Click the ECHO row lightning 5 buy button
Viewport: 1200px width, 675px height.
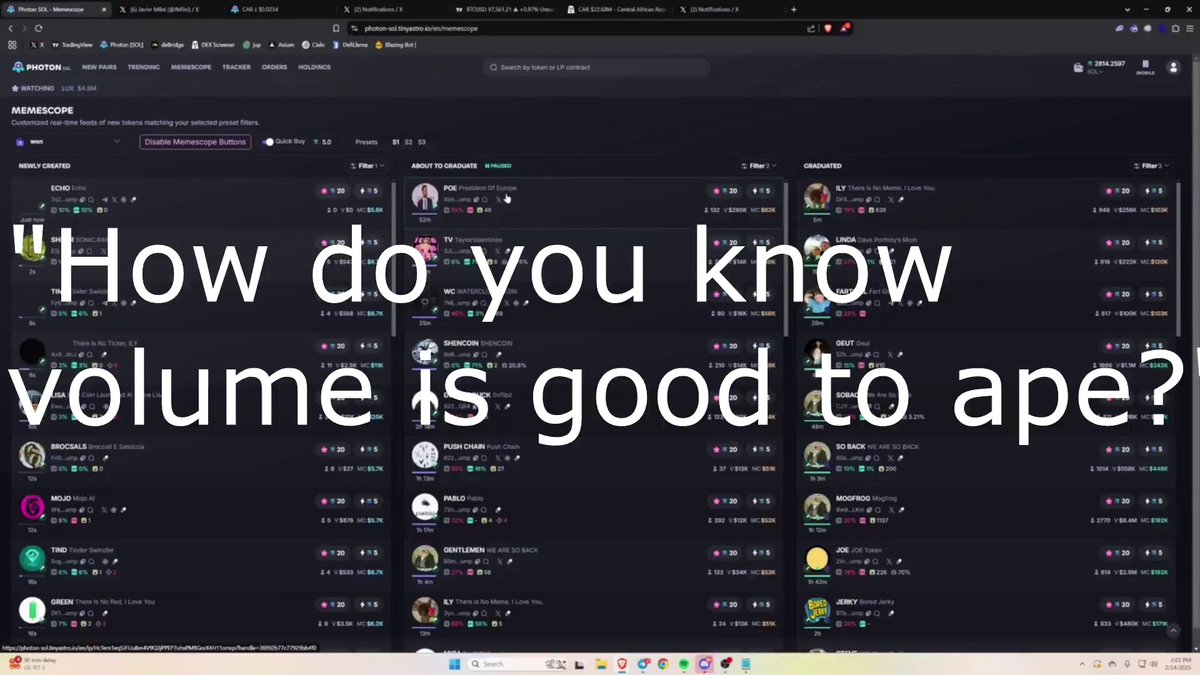(x=369, y=191)
